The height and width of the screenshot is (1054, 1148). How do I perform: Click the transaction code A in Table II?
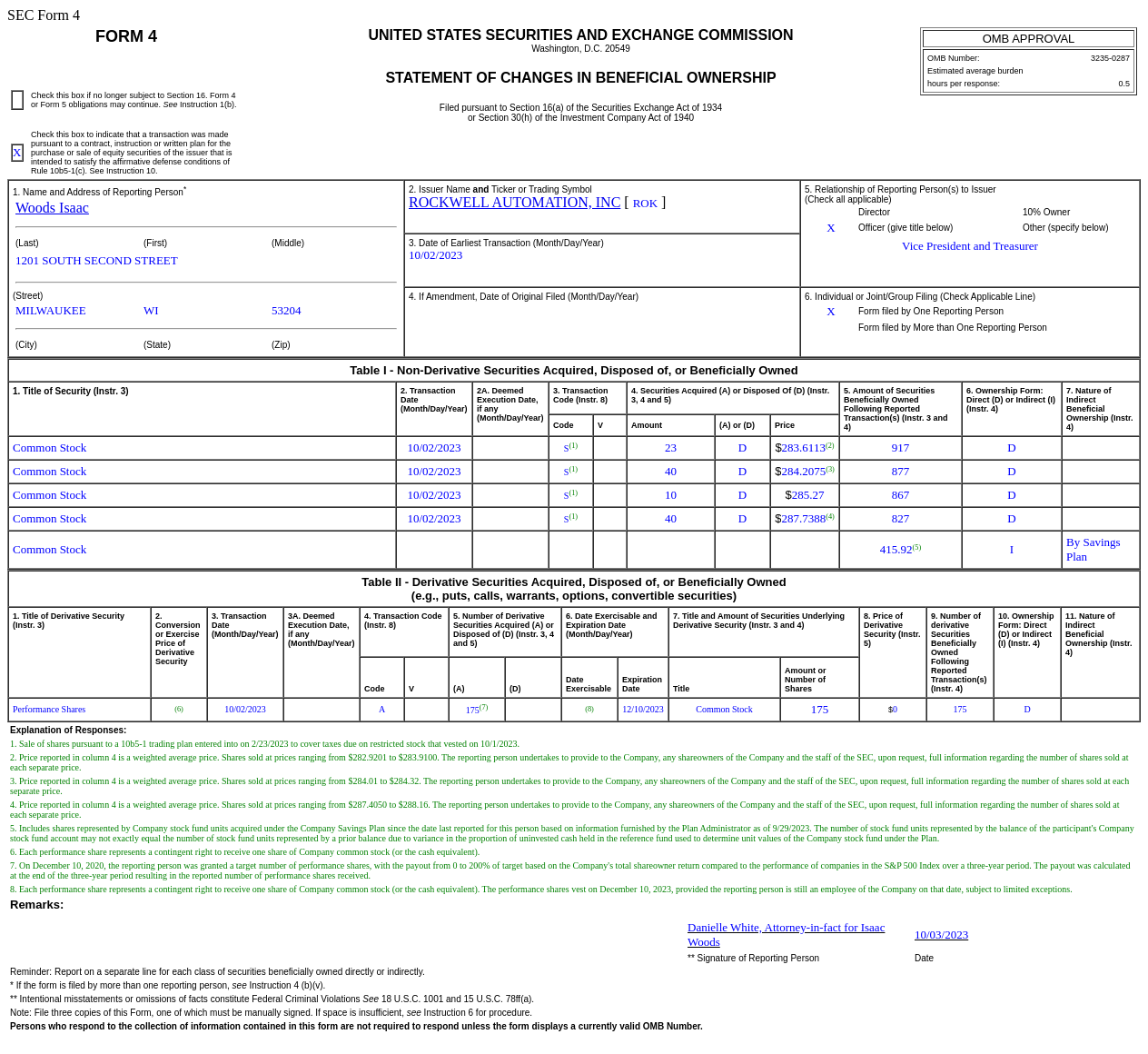(381, 710)
